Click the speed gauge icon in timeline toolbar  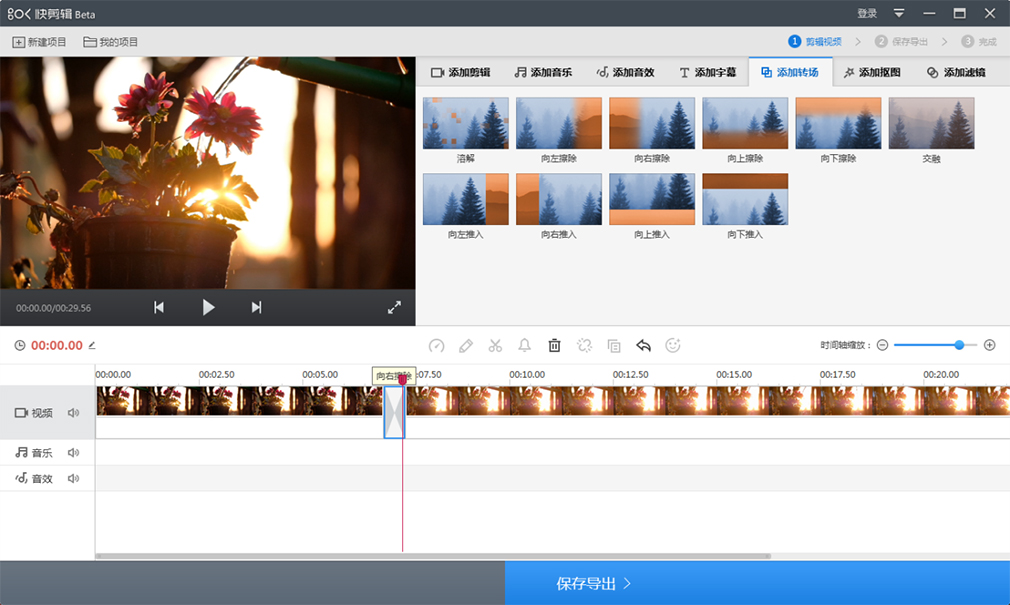pos(436,345)
